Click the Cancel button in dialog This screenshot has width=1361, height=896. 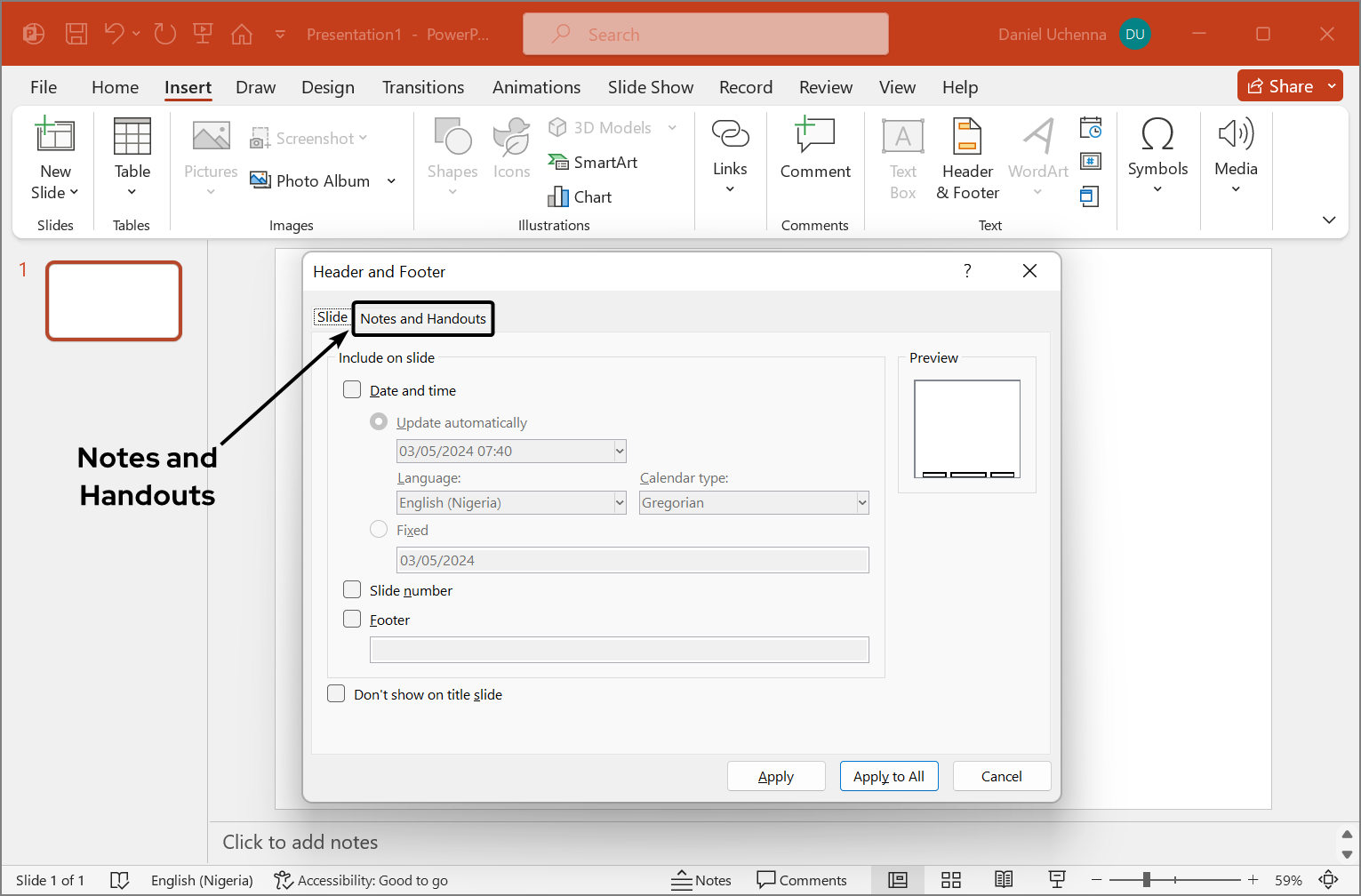1001,776
